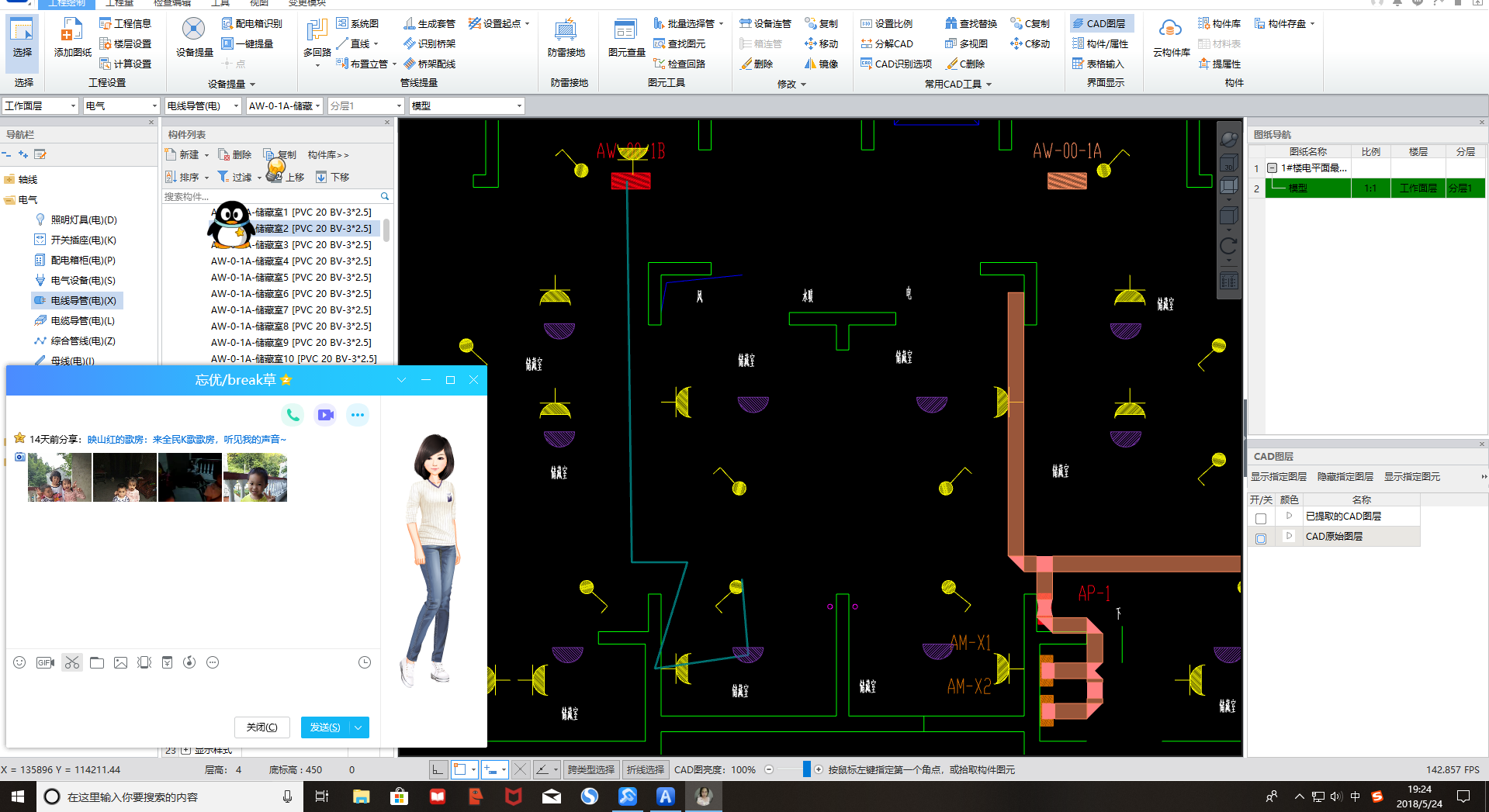Expand the 批量选择管 dropdown arrow
The image size is (1489, 812).
pos(721,24)
